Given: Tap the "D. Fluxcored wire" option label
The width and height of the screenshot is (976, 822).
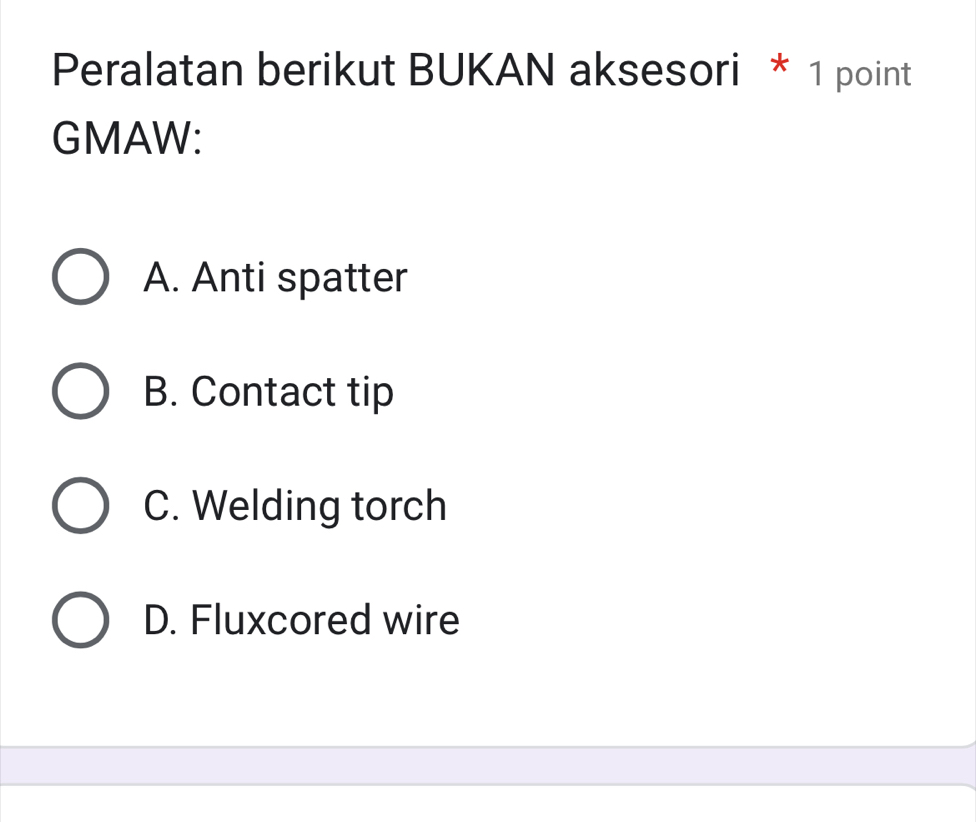Looking at the screenshot, I should click(x=301, y=620).
